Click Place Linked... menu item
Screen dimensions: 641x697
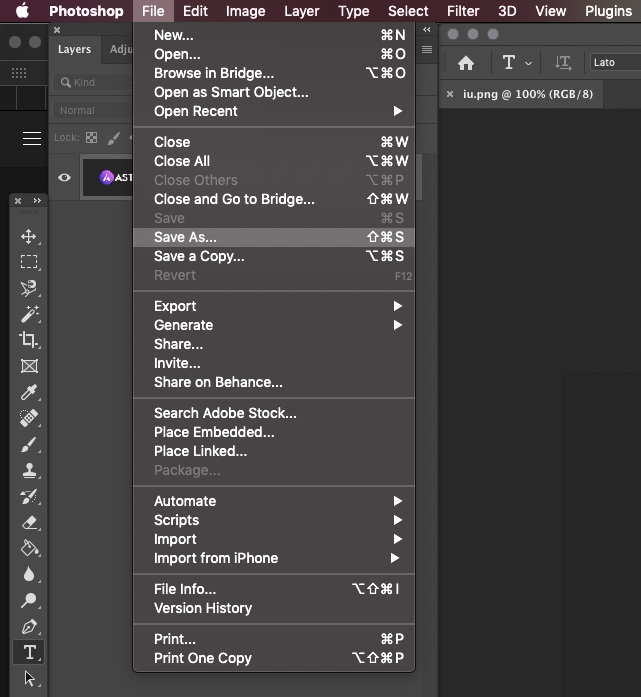tap(274, 451)
